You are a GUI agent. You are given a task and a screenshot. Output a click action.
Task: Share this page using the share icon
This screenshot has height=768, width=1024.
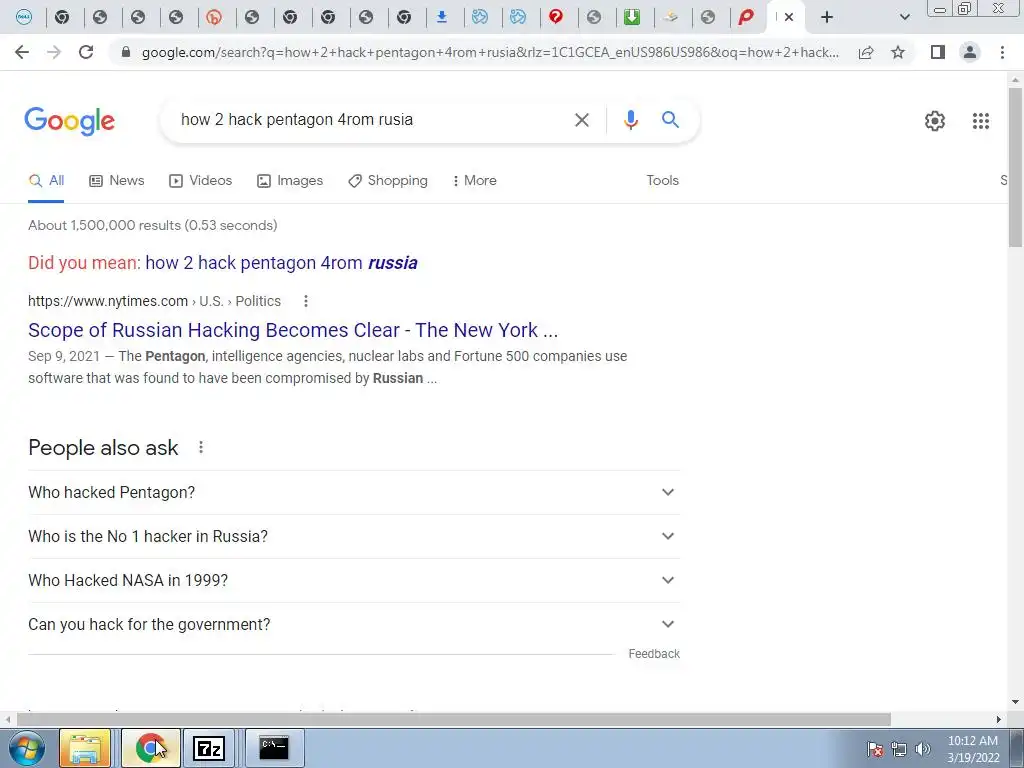point(866,52)
